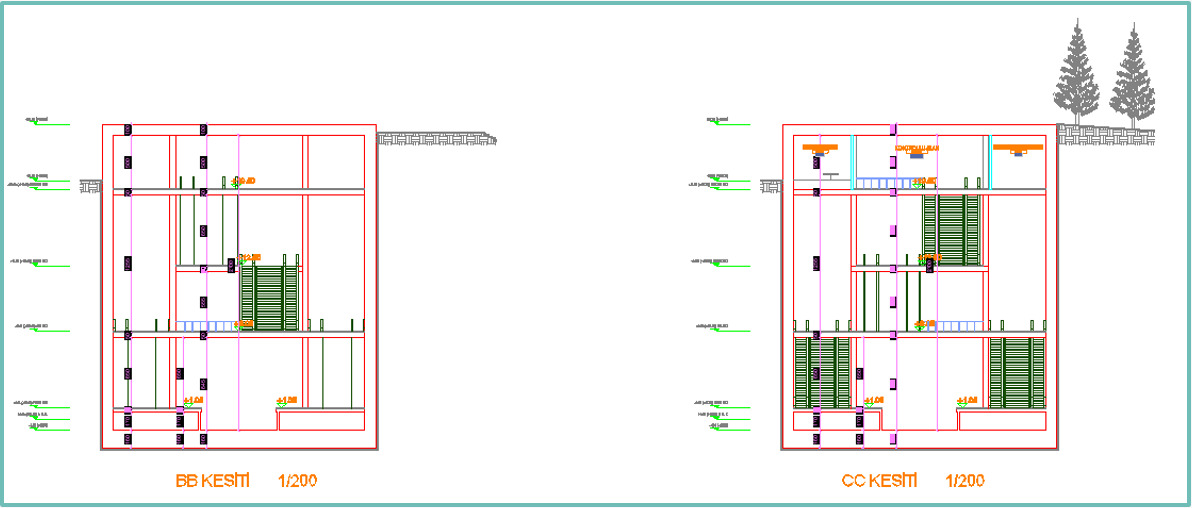The width and height of the screenshot is (1192, 508).
Task: Select ground hatch right of BB section
Action: (436, 139)
